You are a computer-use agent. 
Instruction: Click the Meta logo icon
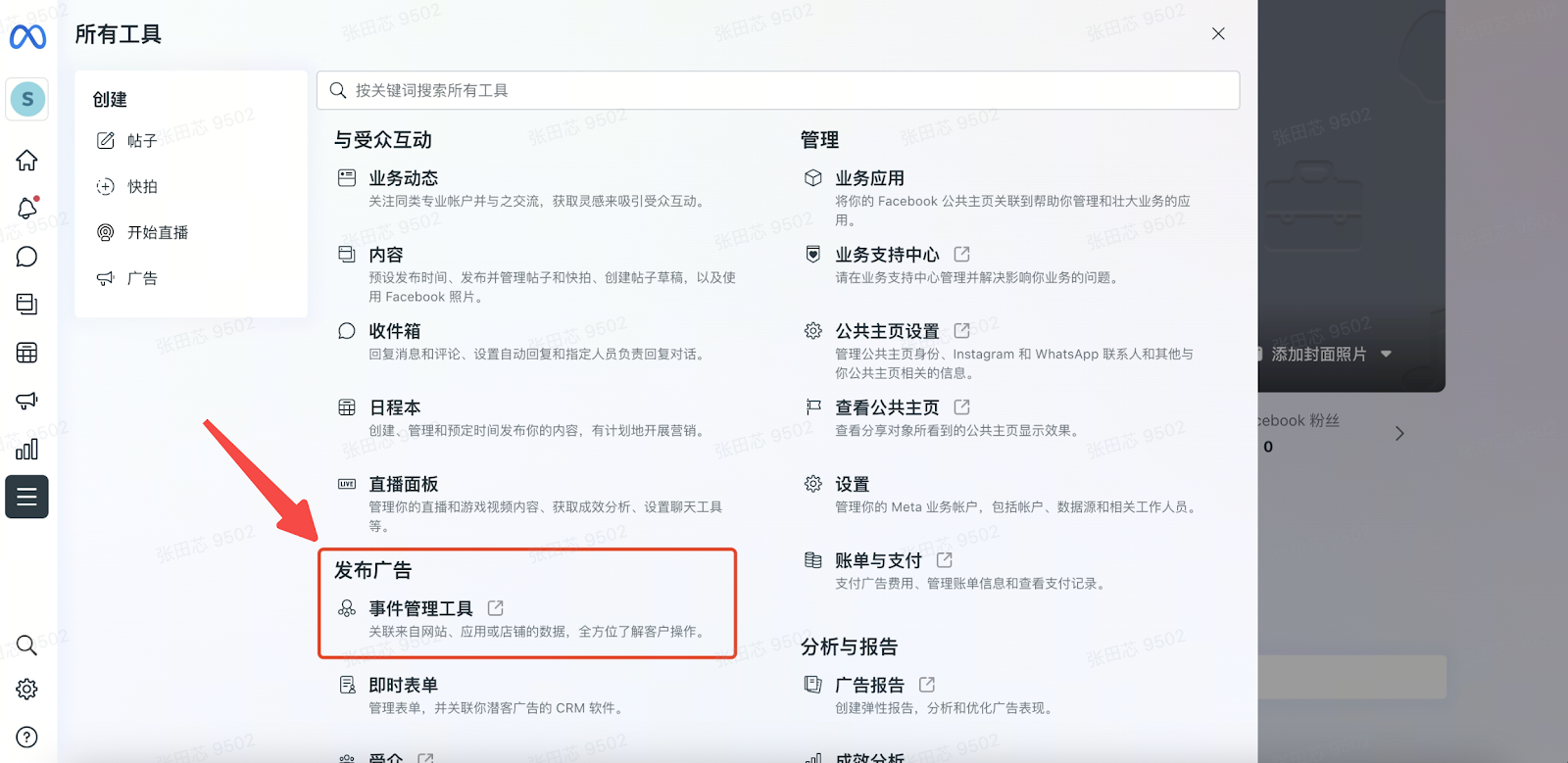click(27, 37)
